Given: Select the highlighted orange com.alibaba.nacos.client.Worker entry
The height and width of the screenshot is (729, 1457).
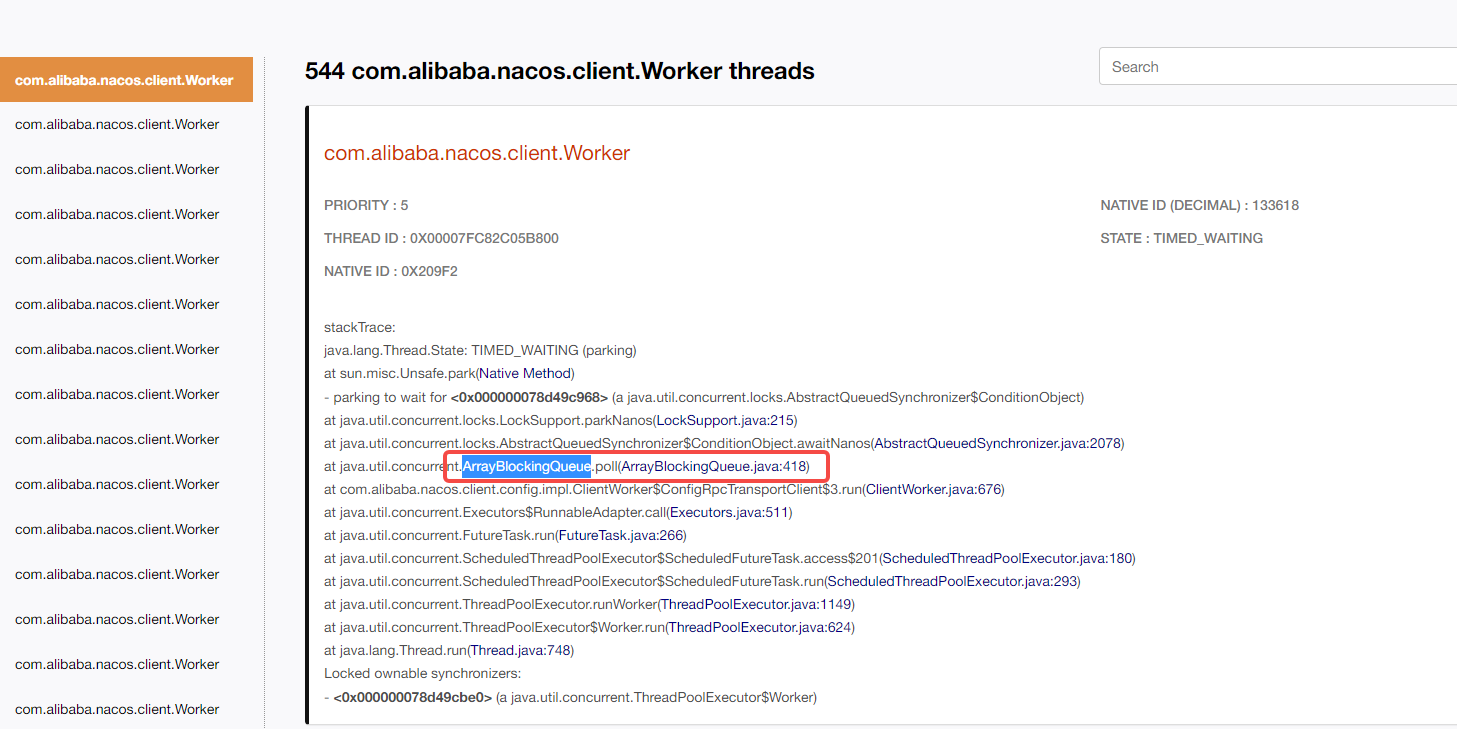Looking at the screenshot, I should (126, 80).
